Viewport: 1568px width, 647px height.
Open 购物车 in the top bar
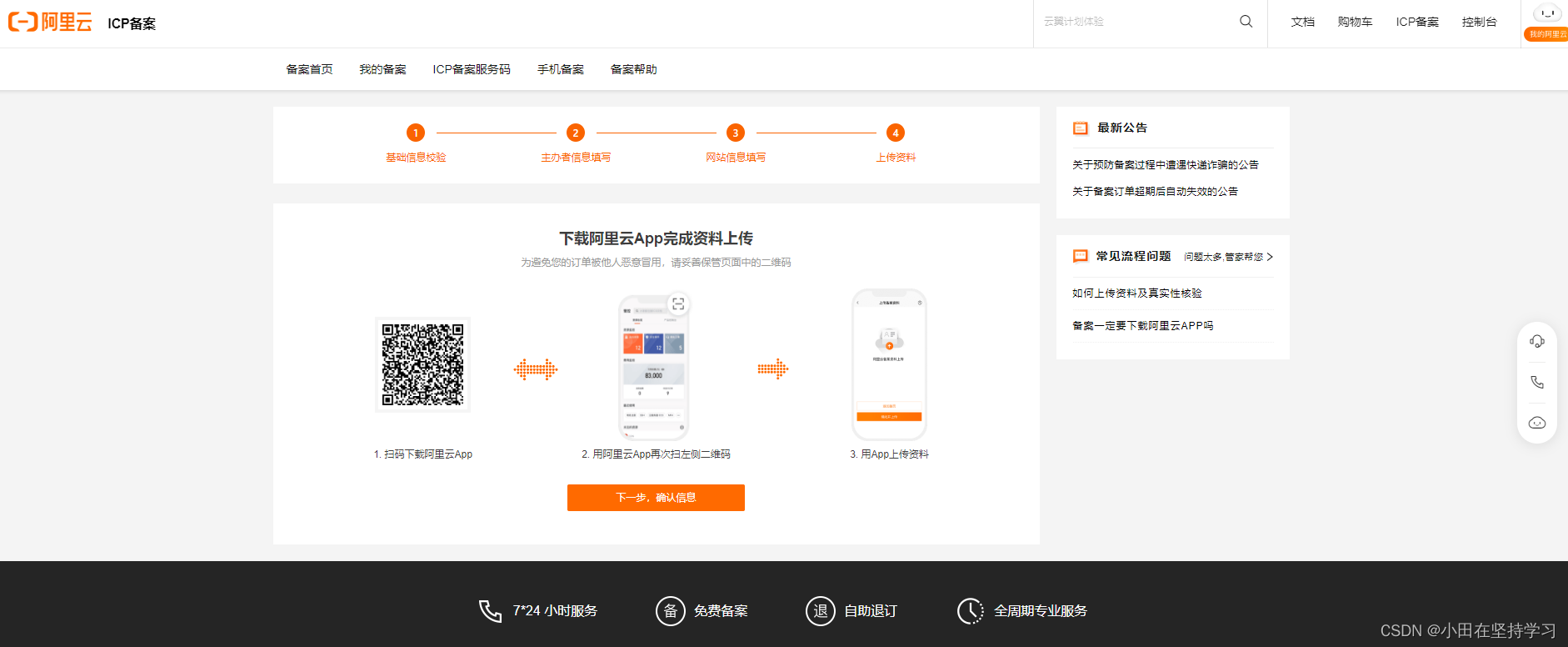coord(1355,22)
